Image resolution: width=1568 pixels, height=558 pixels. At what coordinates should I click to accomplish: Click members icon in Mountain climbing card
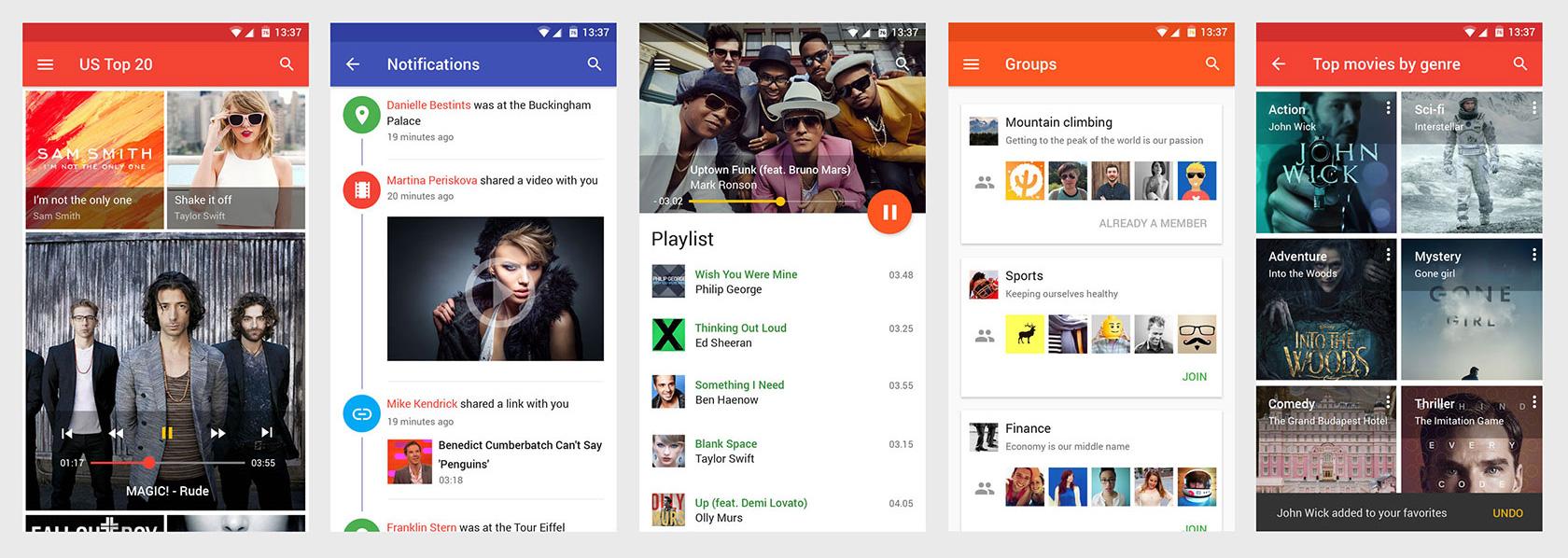(985, 183)
